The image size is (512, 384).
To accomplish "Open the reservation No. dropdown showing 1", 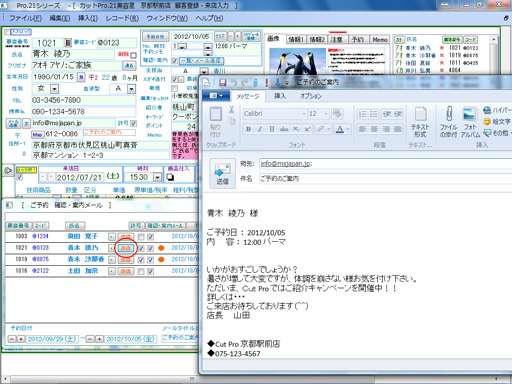I will click(x=182, y=46).
